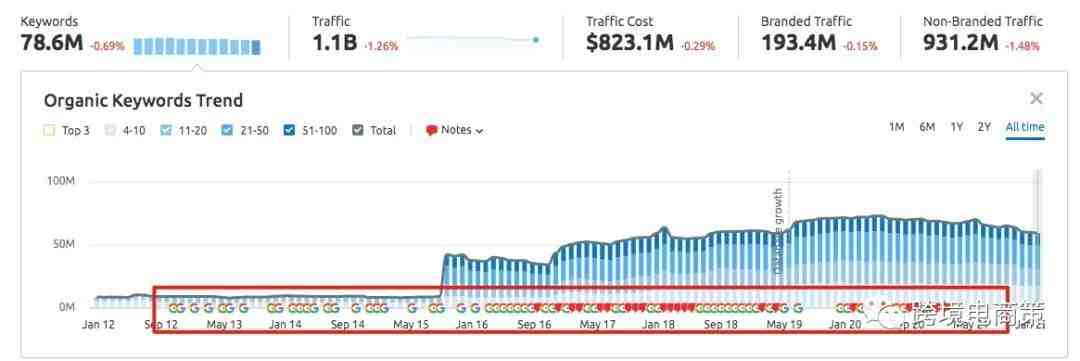Select the 2Y time range
The width and height of the screenshot is (1080, 361).
tap(984, 127)
